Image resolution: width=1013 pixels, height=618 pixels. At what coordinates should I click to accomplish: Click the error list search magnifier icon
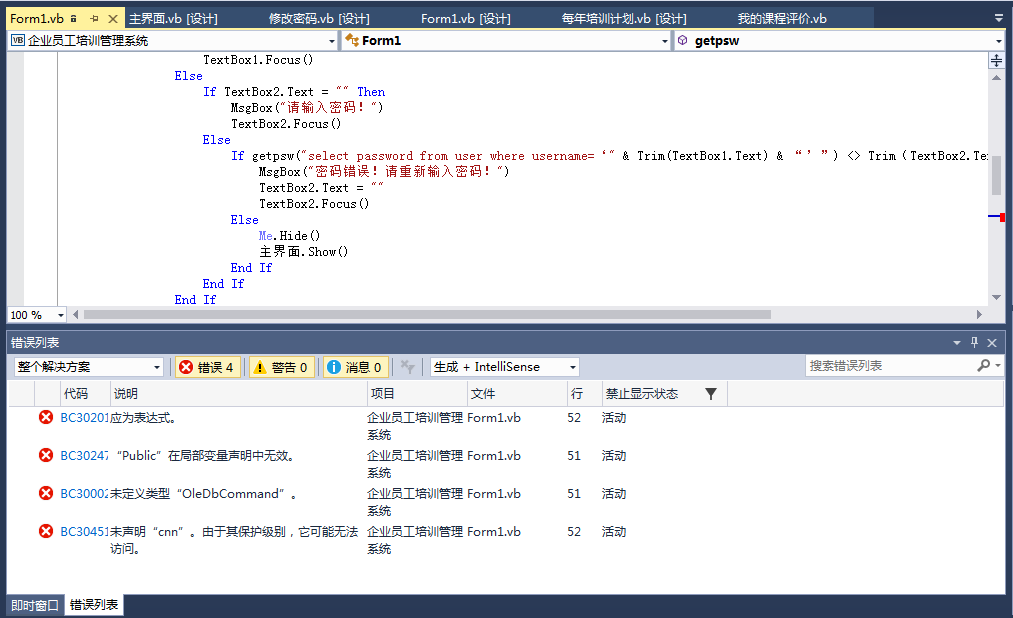983,366
